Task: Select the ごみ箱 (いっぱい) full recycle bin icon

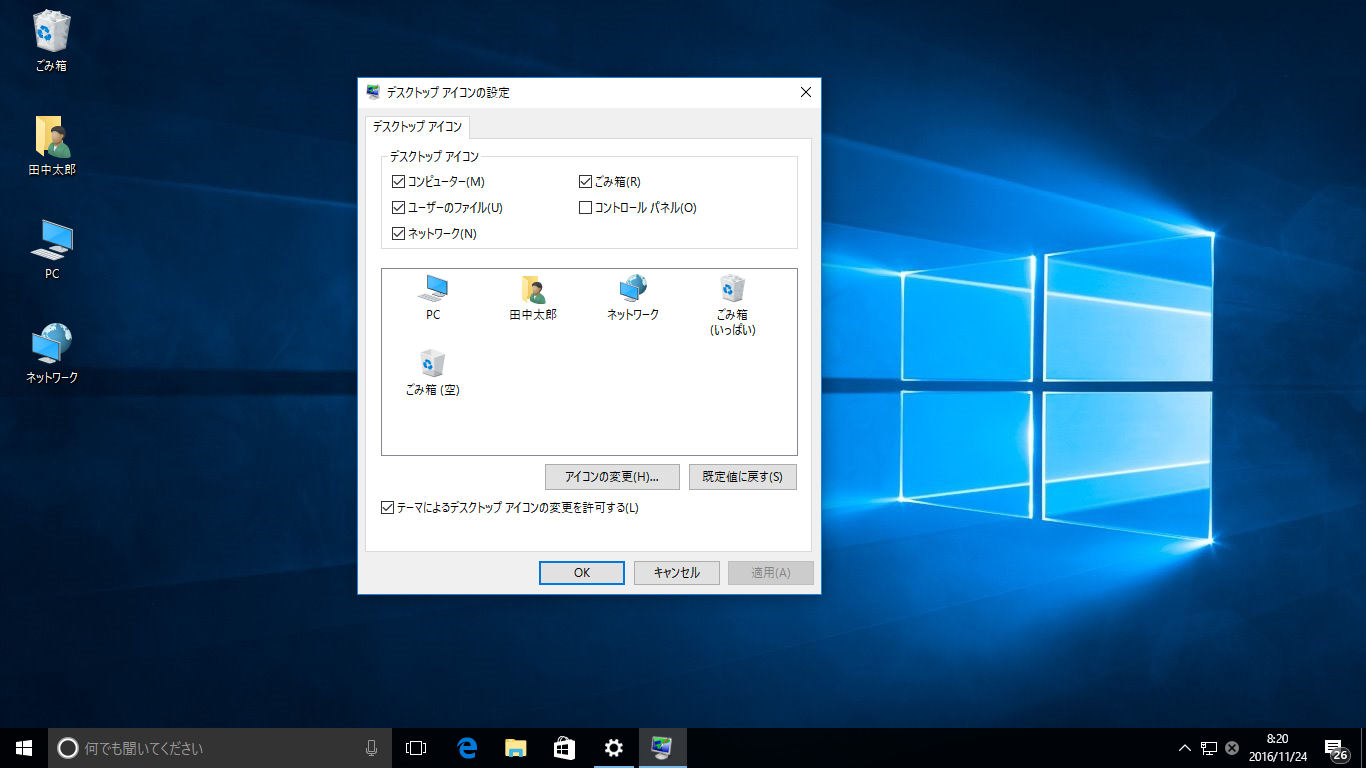Action: 729,297
